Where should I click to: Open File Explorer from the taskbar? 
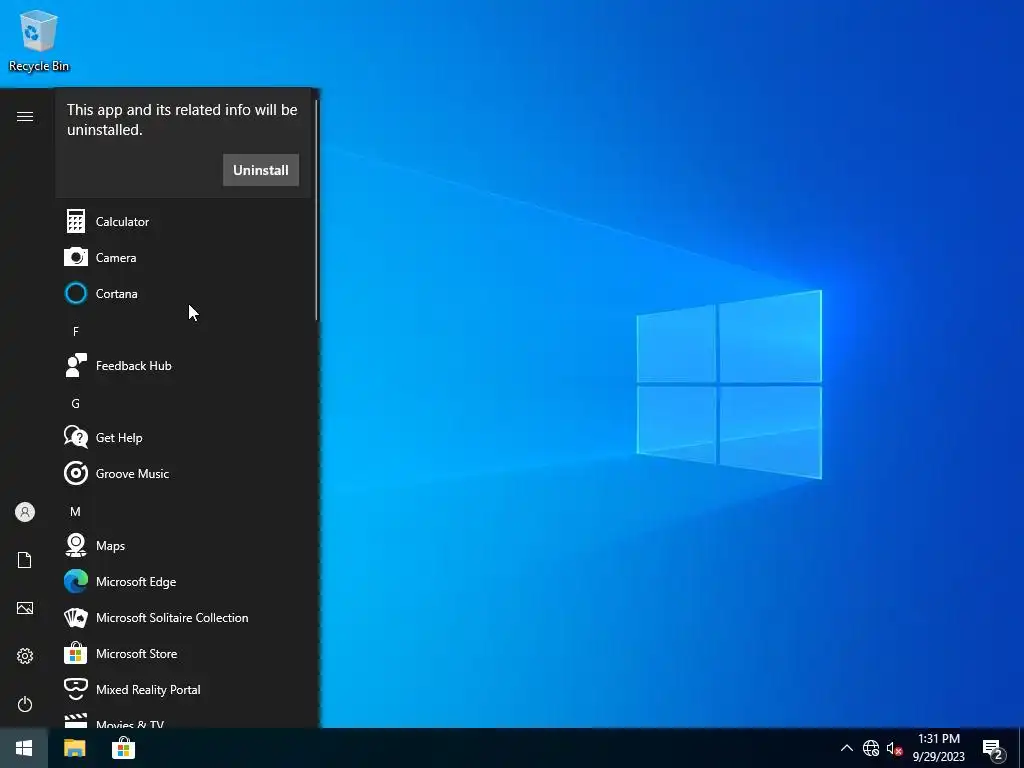74,748
